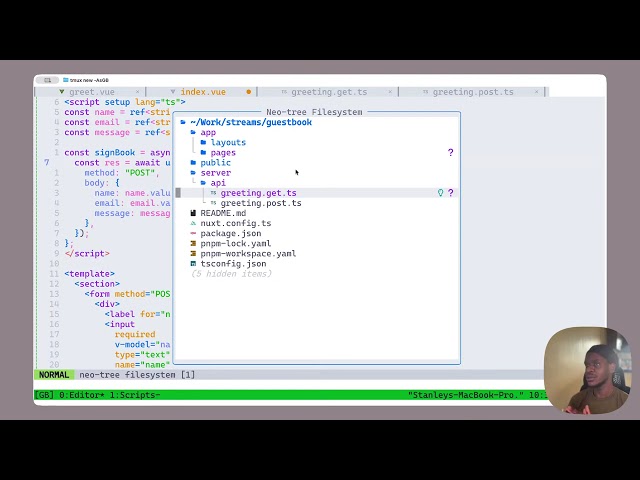
Task: Click the <template> tag line
Action: [89, 274]
